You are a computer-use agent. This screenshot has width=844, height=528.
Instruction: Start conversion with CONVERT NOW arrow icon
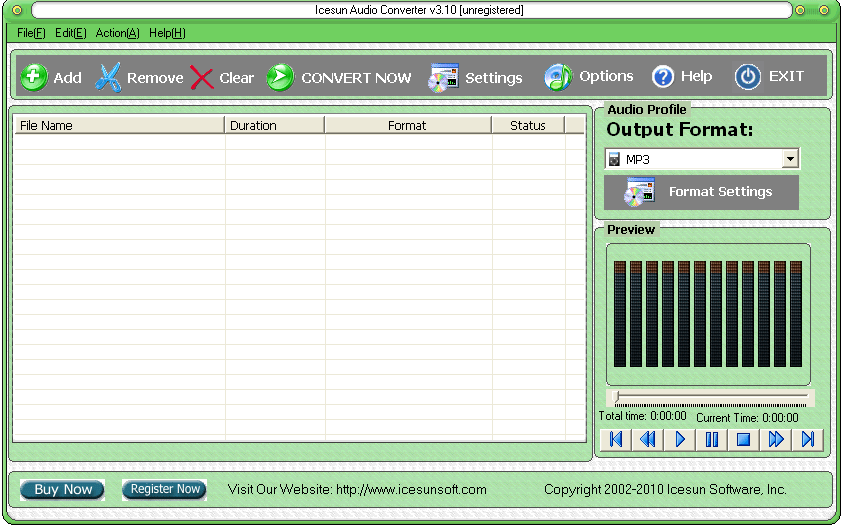click(280, 78)
